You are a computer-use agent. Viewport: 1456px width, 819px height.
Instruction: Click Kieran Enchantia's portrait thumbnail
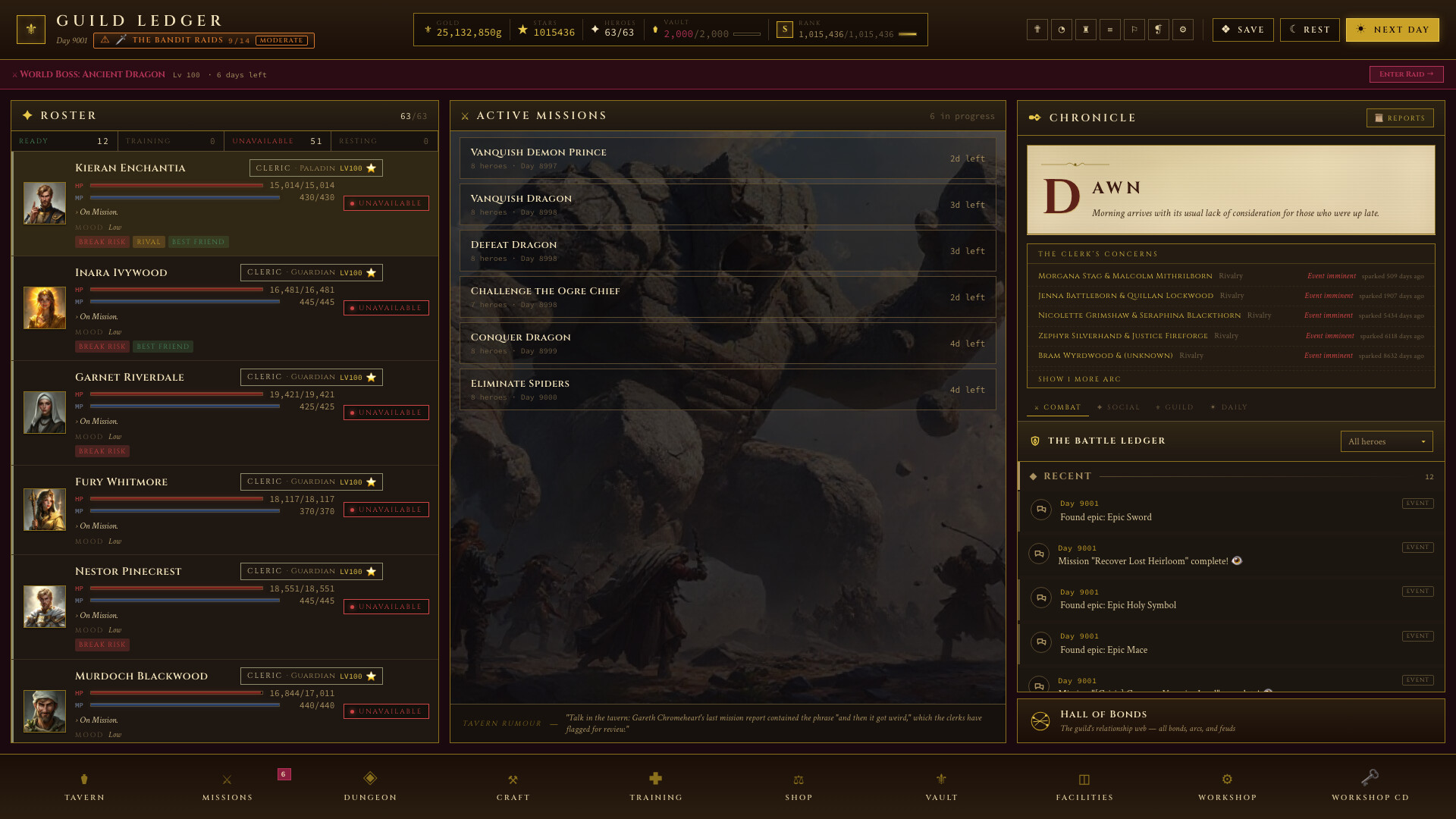point(45,203)
